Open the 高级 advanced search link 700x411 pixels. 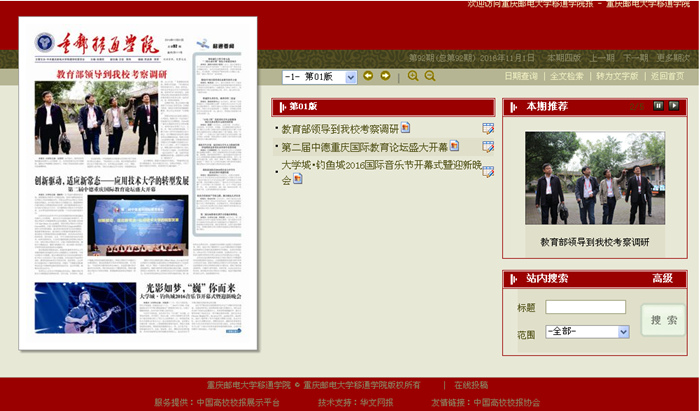tap(662, 278)
